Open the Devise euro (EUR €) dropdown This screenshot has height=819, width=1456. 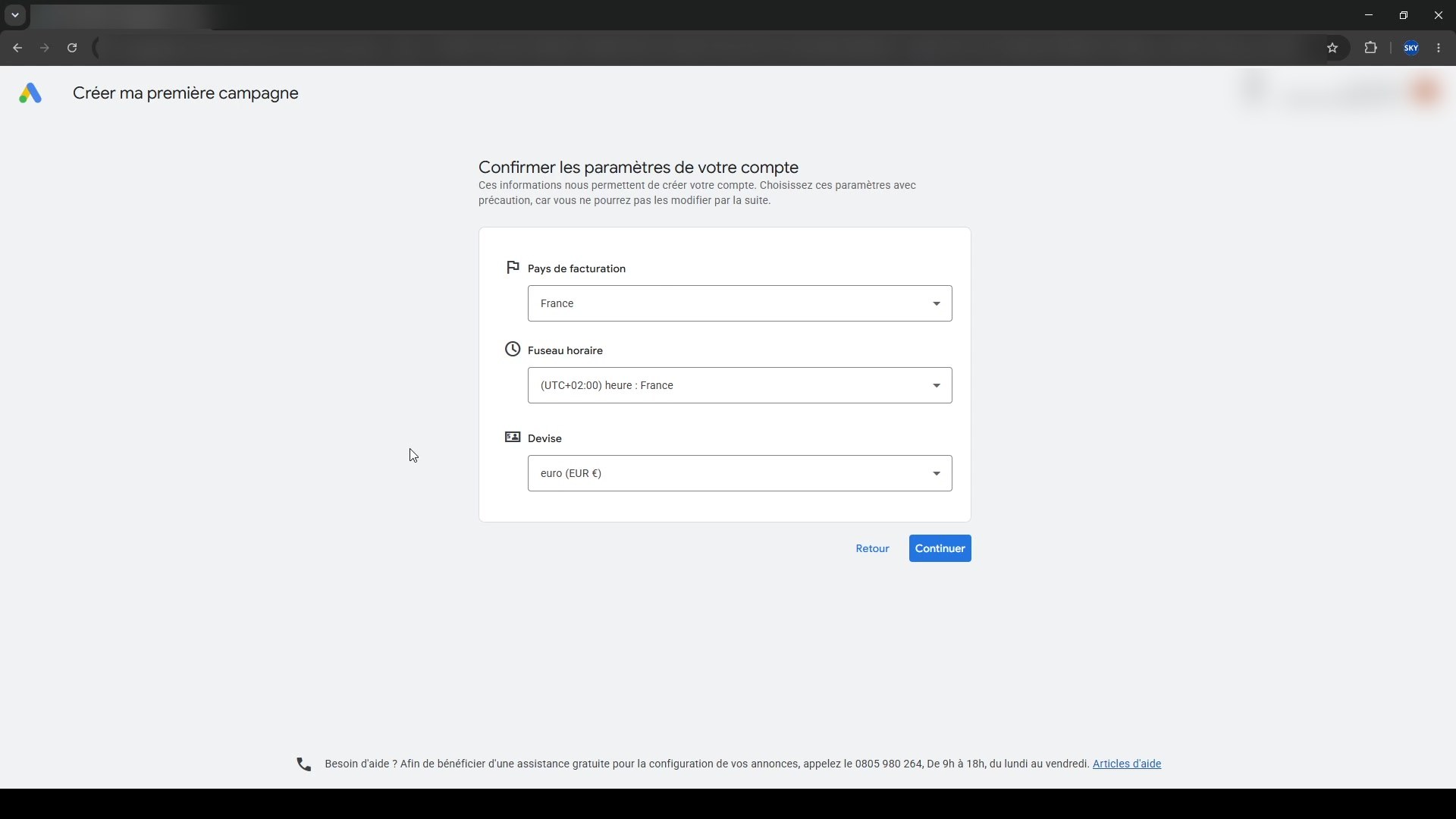click(739, 473)
